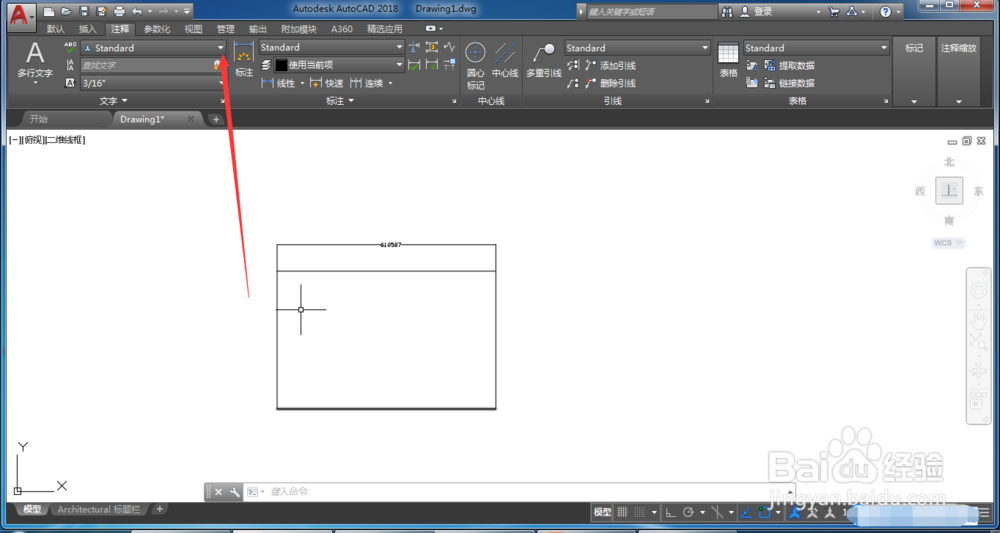Image resolution: width=1000 pixels, height=533 pixels.
Task: Expand the Text (文字) panel
Action: 114,101
